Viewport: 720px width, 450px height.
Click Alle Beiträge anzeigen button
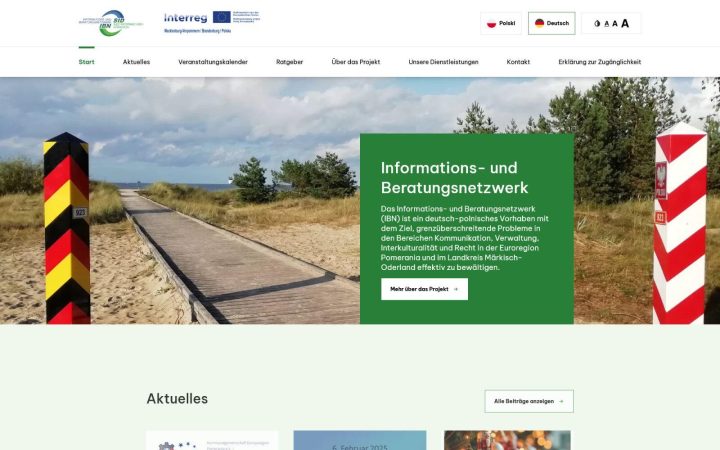529,401
